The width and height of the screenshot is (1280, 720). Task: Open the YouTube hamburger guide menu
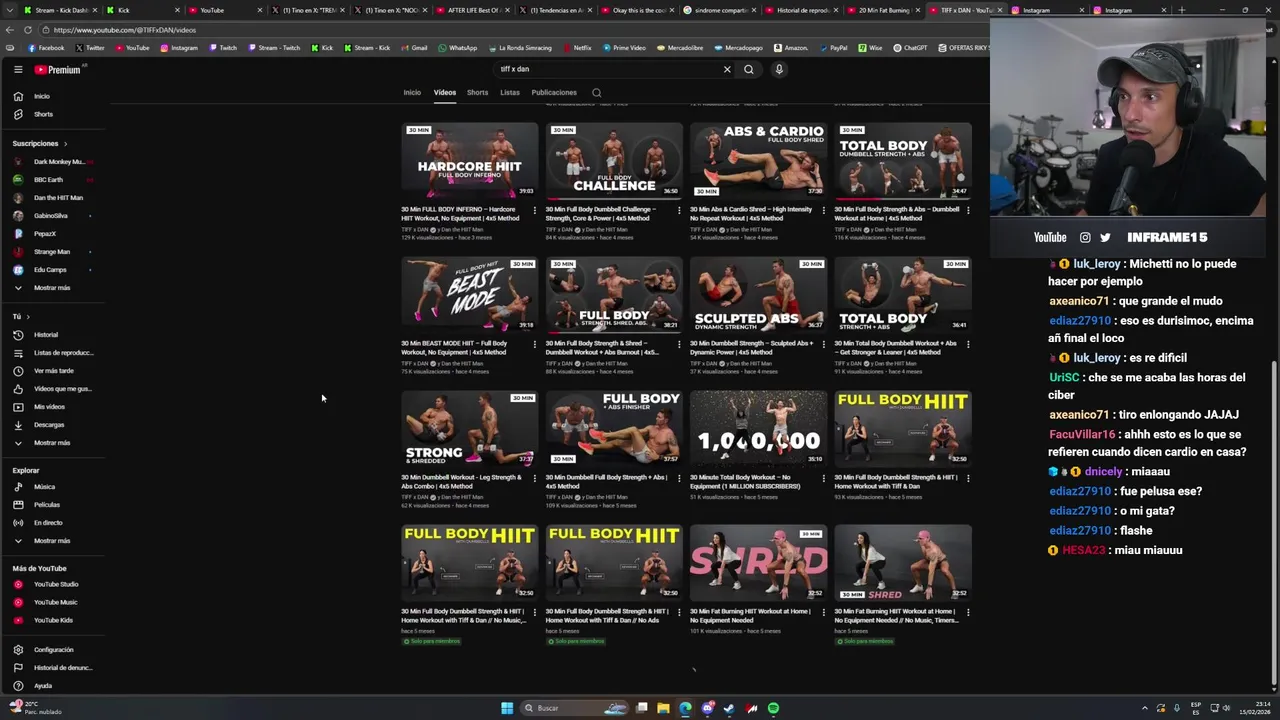pyautogui.click(x=18, y=69)
